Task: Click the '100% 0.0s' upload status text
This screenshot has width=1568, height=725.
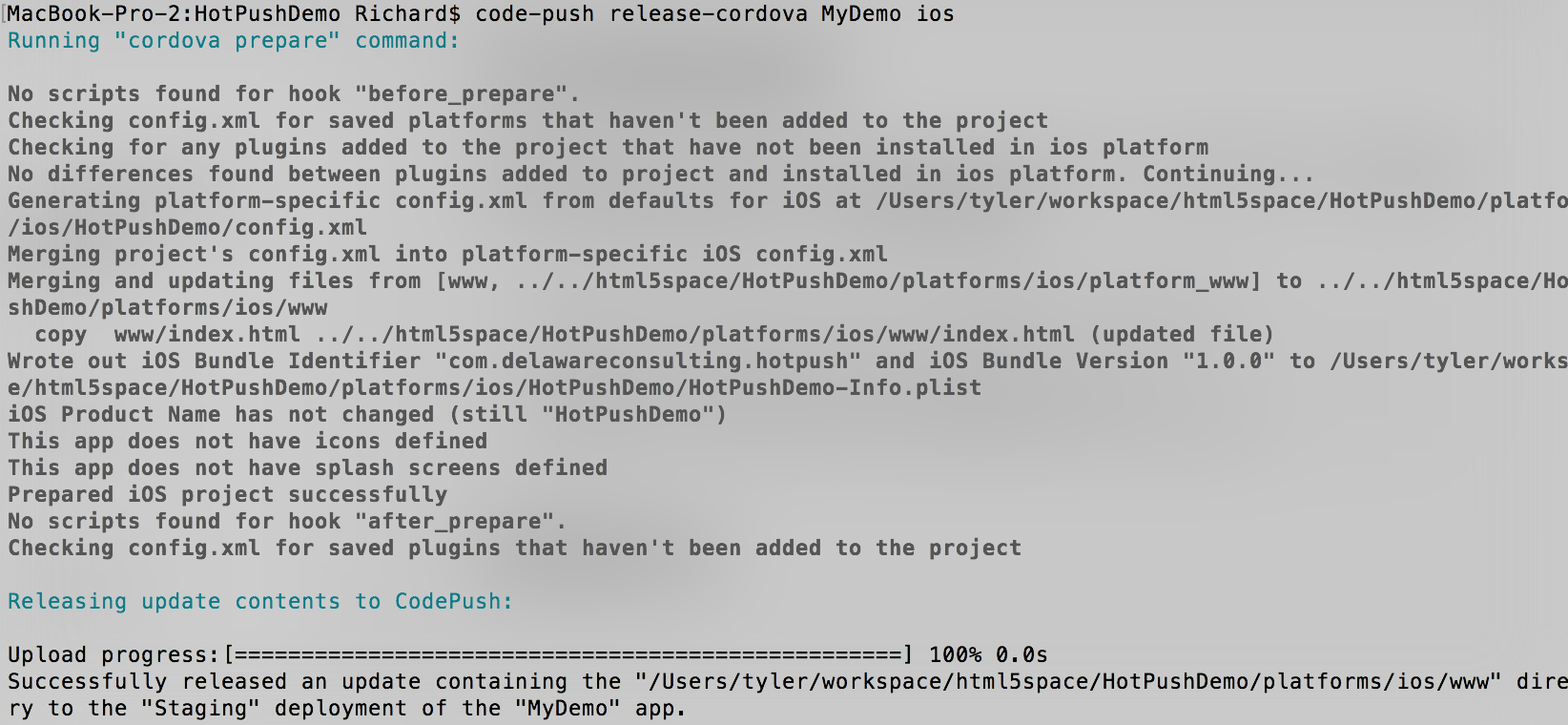Action: click(988, 655)
